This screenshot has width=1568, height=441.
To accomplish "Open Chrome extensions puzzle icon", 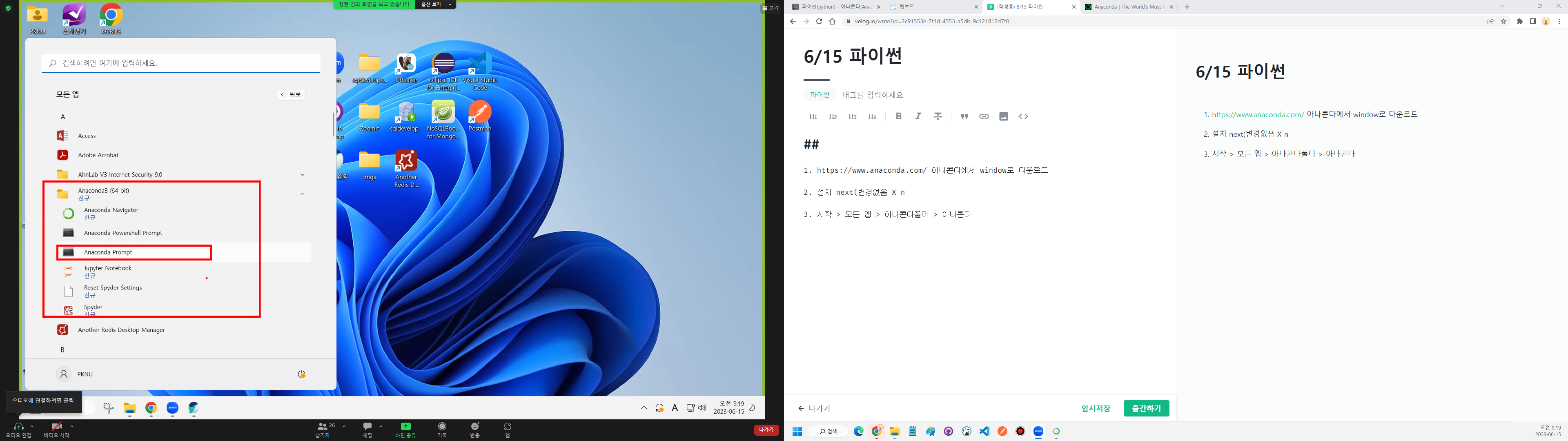I will (x=1520, y=21).
